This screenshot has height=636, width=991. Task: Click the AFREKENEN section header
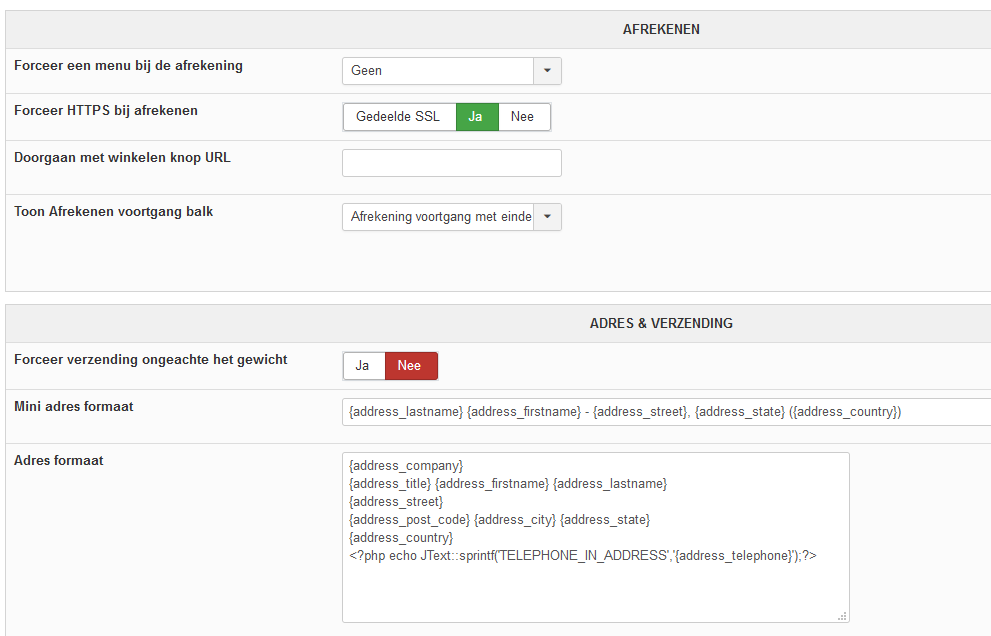(661, 30)
